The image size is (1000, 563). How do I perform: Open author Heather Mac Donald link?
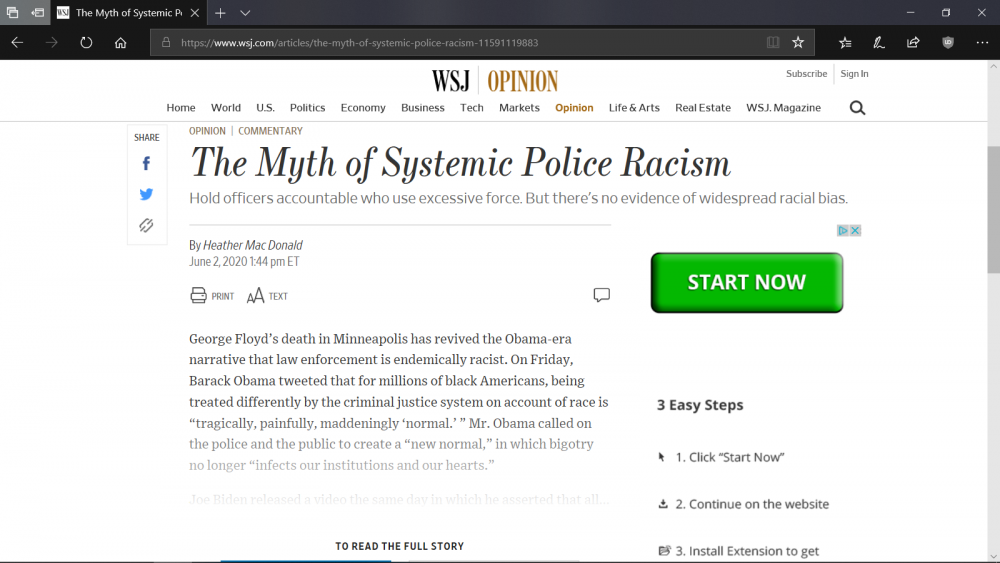click(x=253, y=245)
